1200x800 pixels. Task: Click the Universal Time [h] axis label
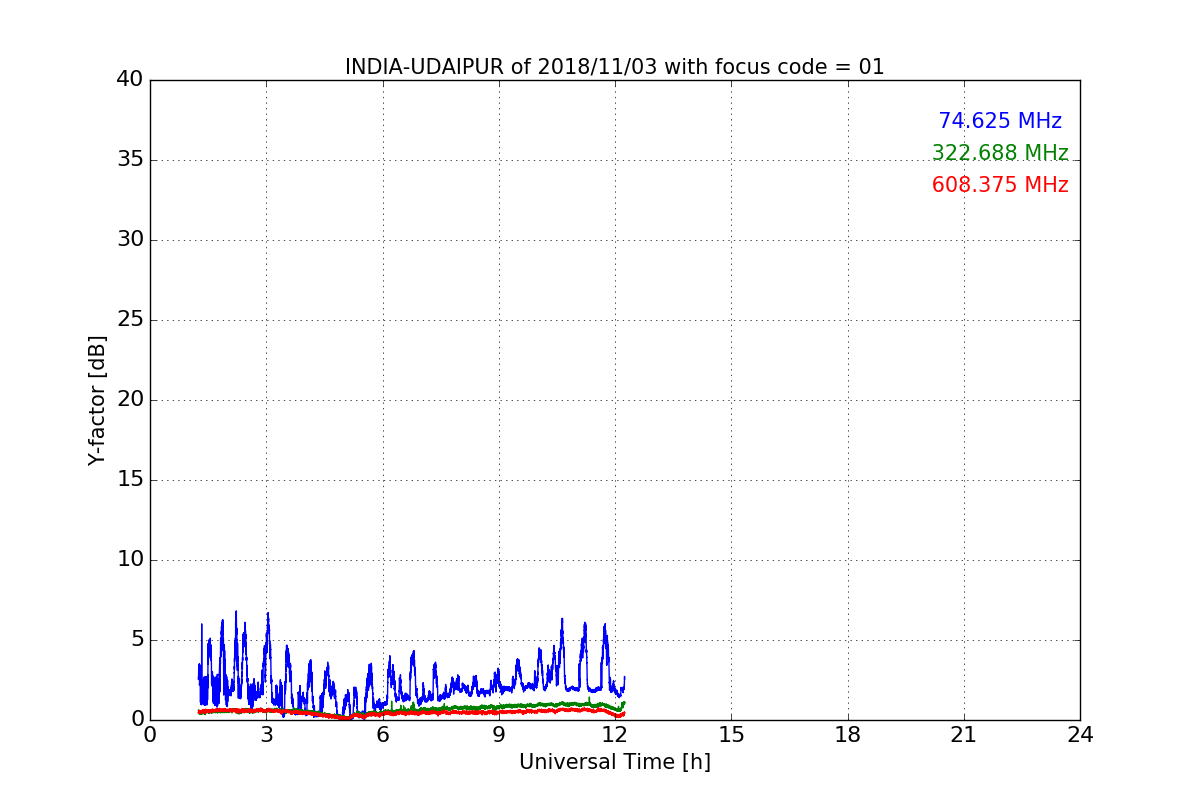(x=614, y=762)
